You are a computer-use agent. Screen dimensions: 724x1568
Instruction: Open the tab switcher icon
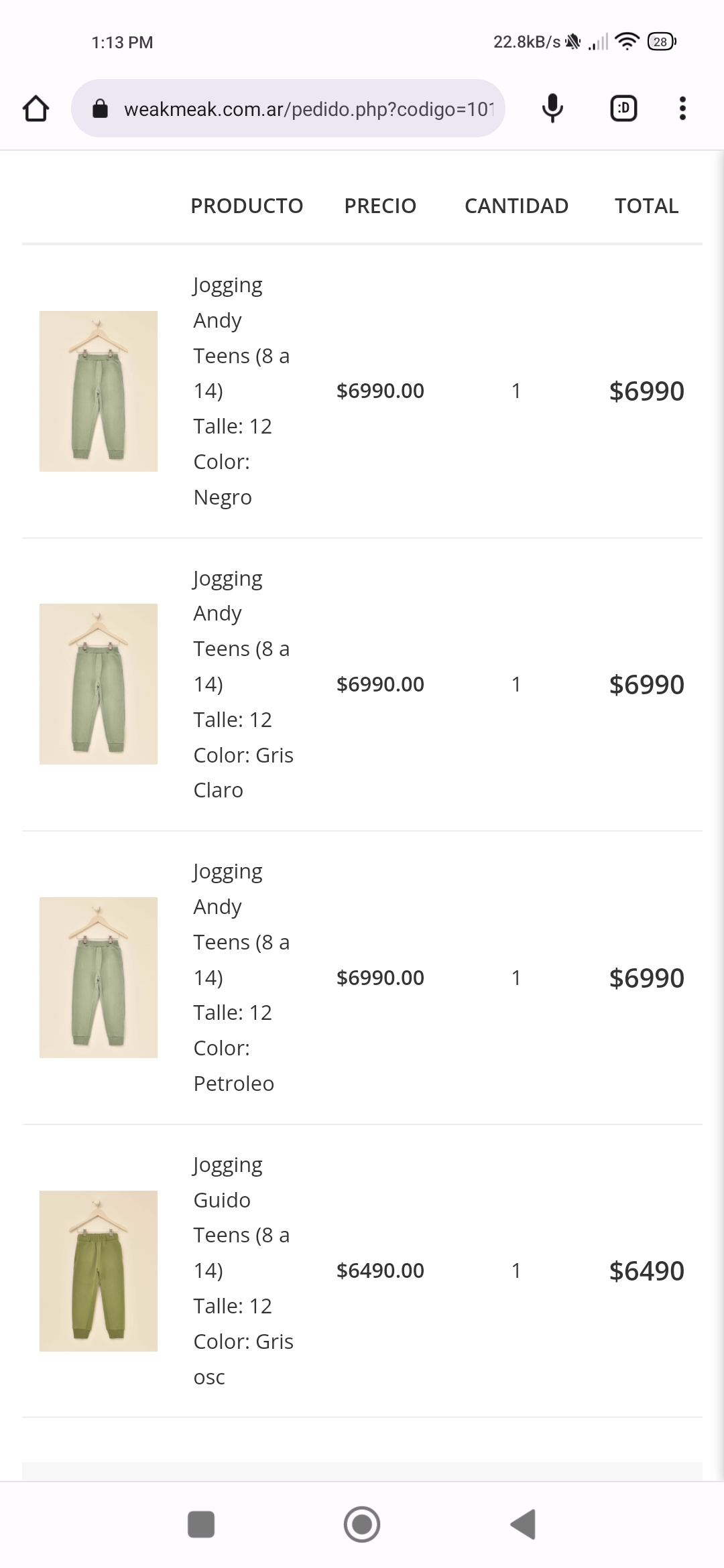click(623, 109)
